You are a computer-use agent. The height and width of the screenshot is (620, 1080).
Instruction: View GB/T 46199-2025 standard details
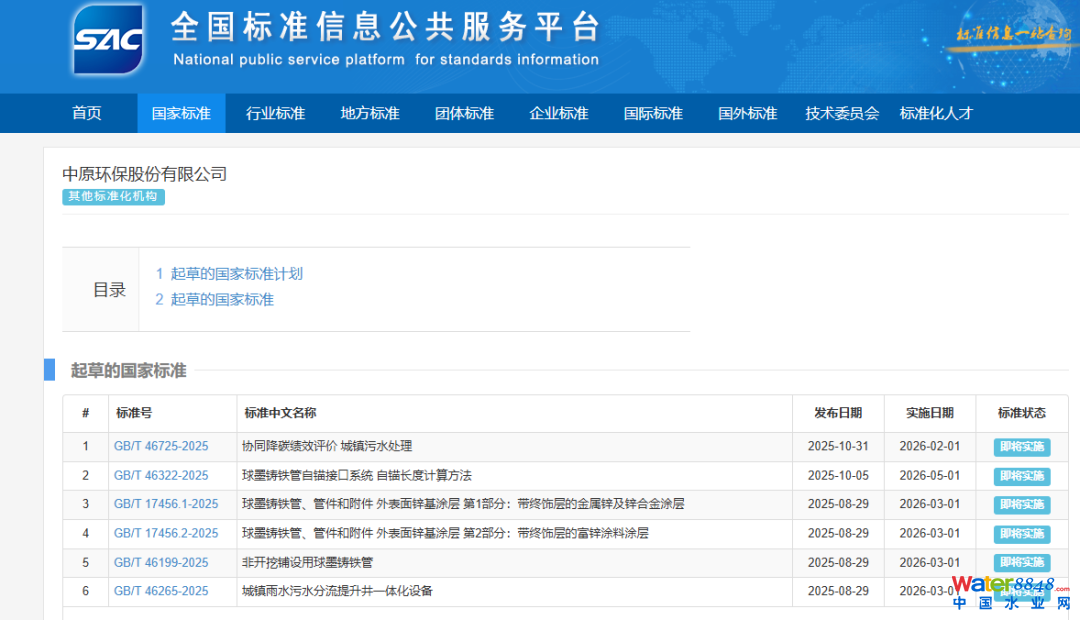tap(161, 562)
